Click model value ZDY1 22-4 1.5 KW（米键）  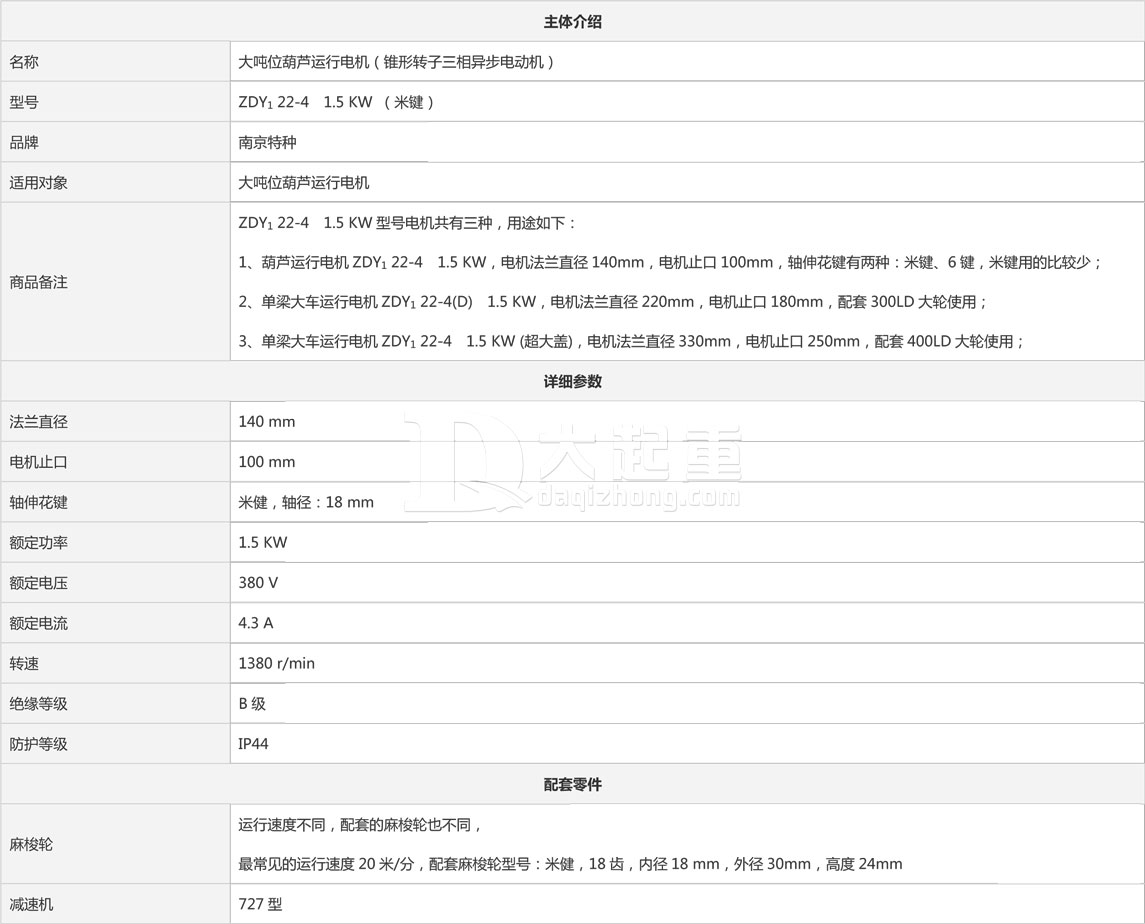pyautogui.click(x=338, y=102)
